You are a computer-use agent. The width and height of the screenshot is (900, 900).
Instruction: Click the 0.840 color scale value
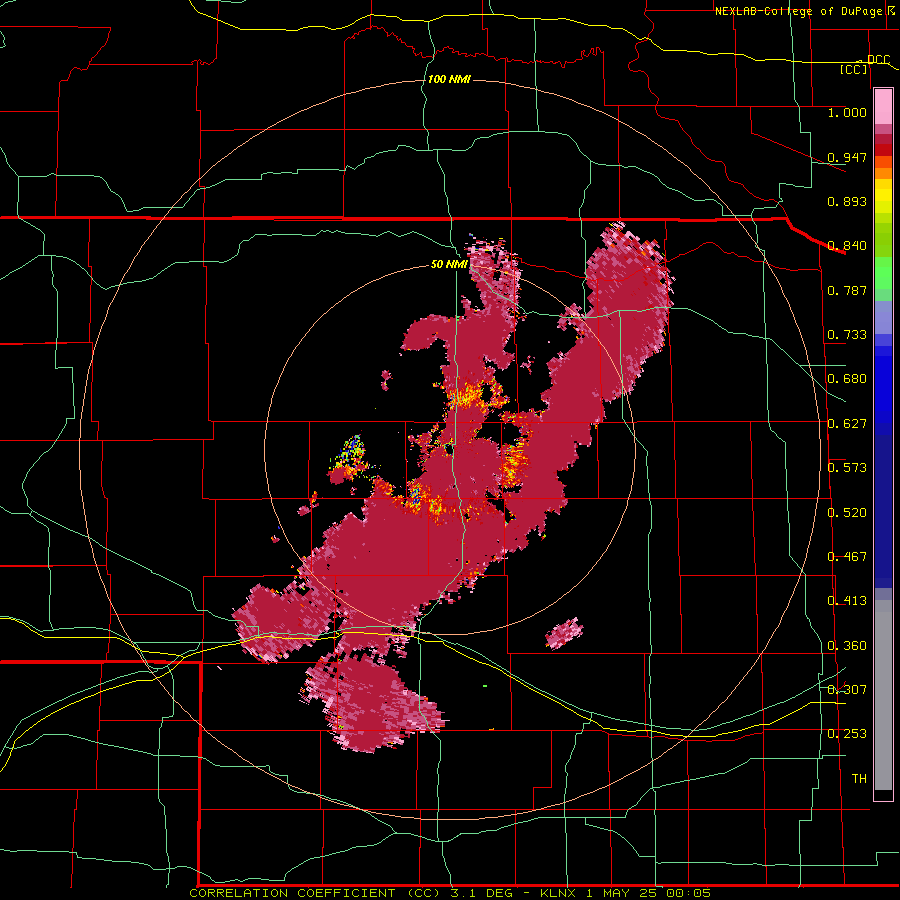pos(847,246)
